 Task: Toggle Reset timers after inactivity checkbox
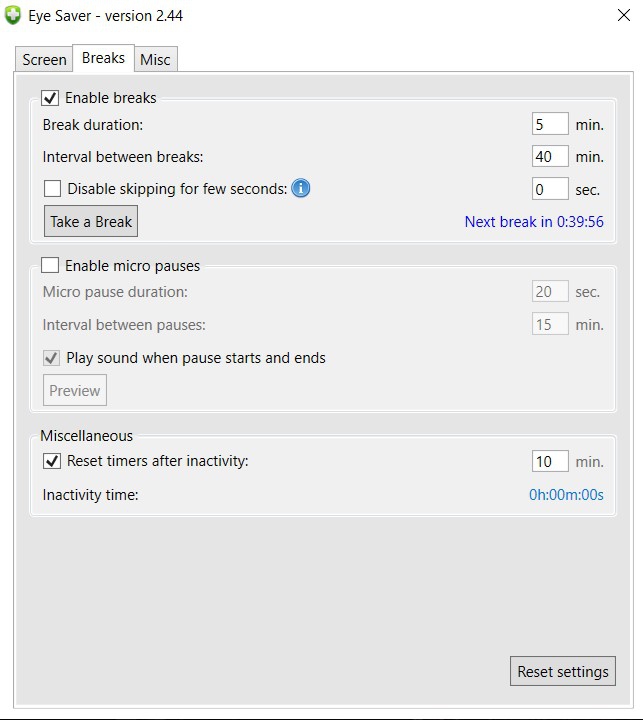click(52, 461)
